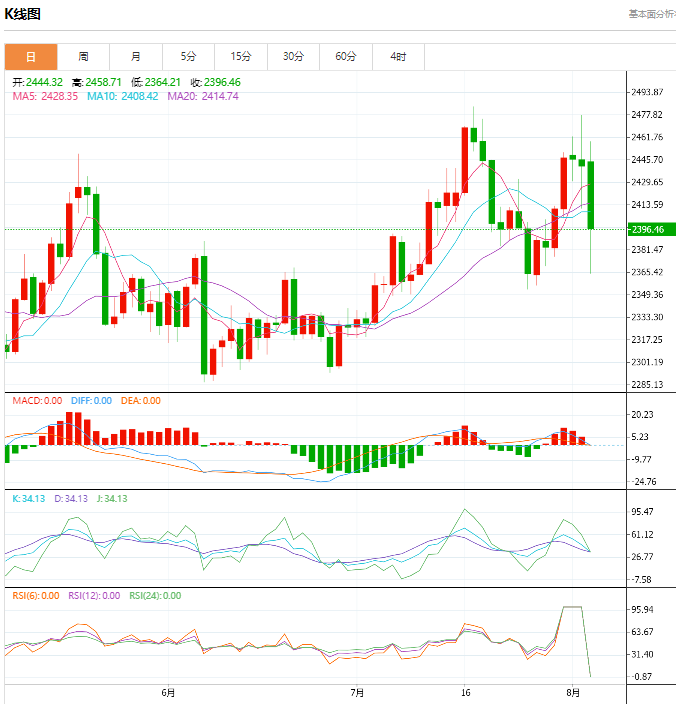Click the 61.12 KDJ axis label
This screenshot has height=704, width=676.
tap(642, 534)
